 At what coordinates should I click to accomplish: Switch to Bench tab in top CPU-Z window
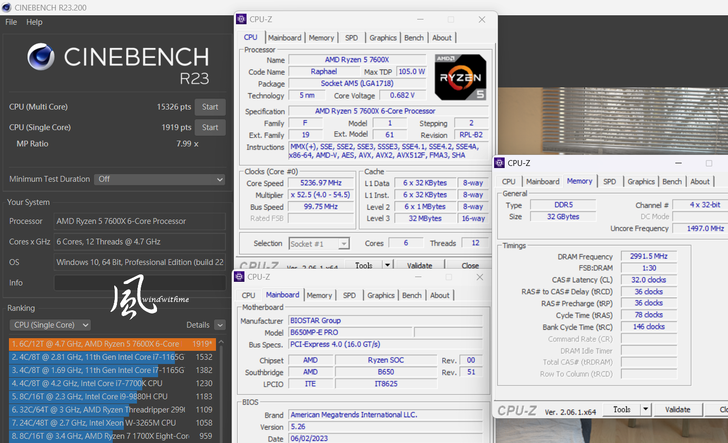click(x=412, y=38)
